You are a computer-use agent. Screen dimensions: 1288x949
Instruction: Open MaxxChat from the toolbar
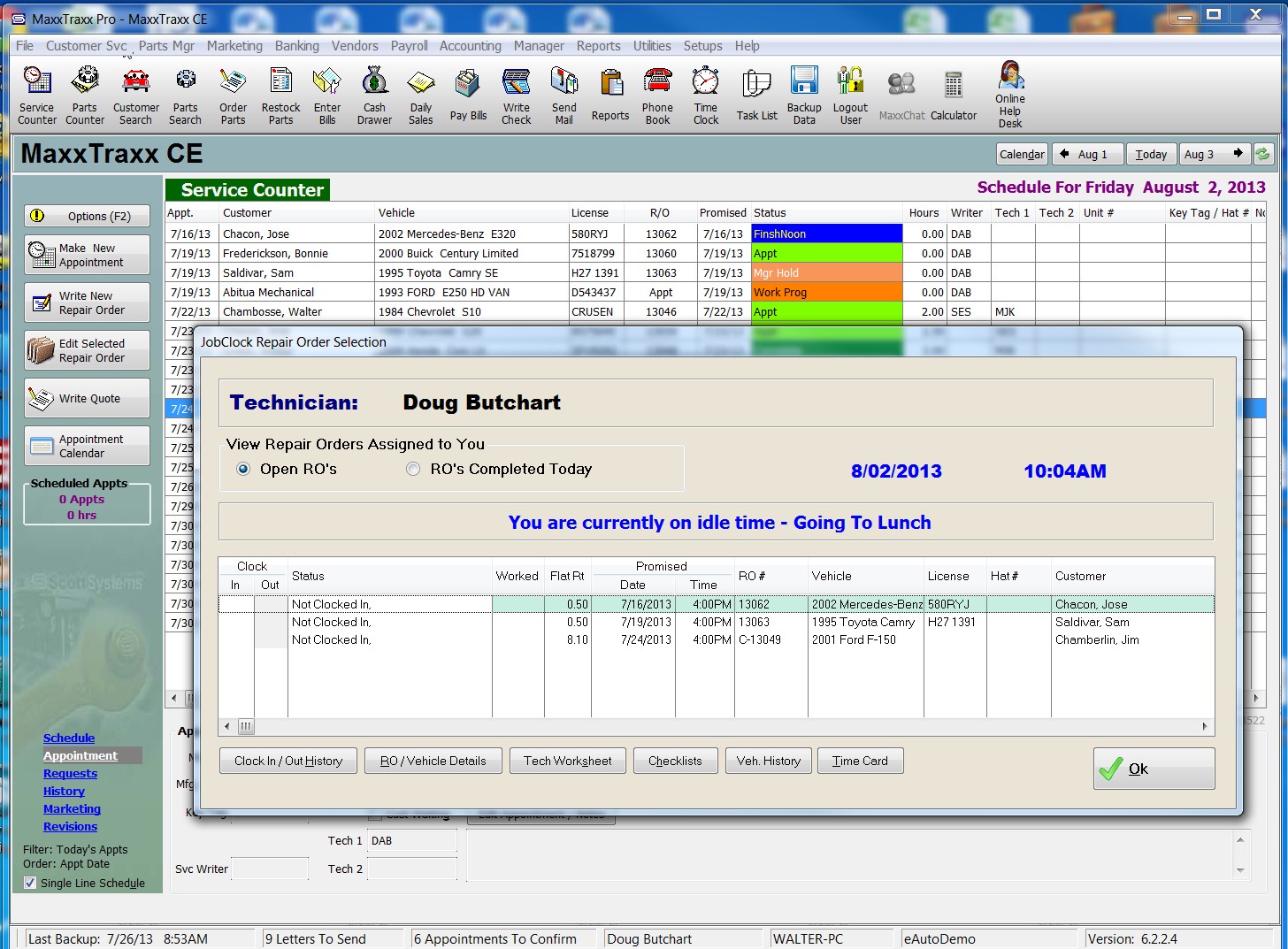point(901,95)
